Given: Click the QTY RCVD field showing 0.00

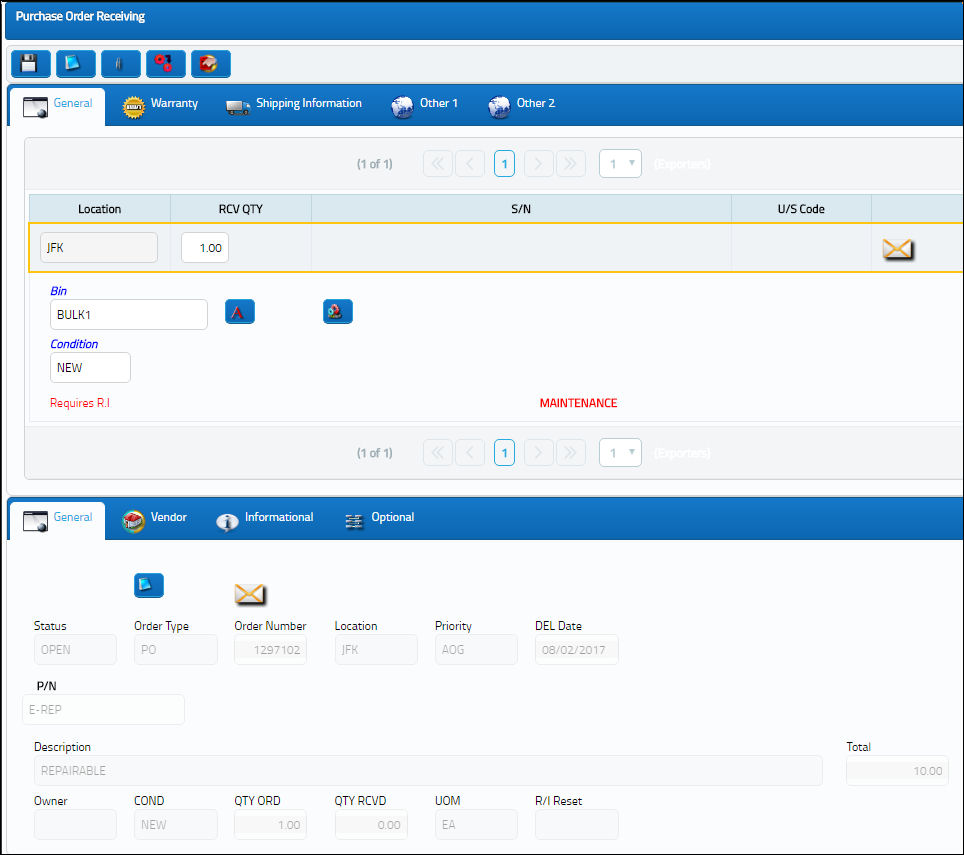Looking at the screenshot, I should click(371, 825).
